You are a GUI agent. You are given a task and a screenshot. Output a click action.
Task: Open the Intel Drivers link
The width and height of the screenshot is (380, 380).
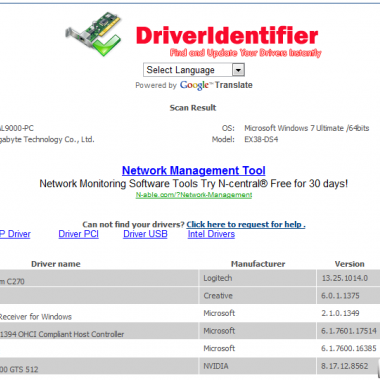coord(211,234)
